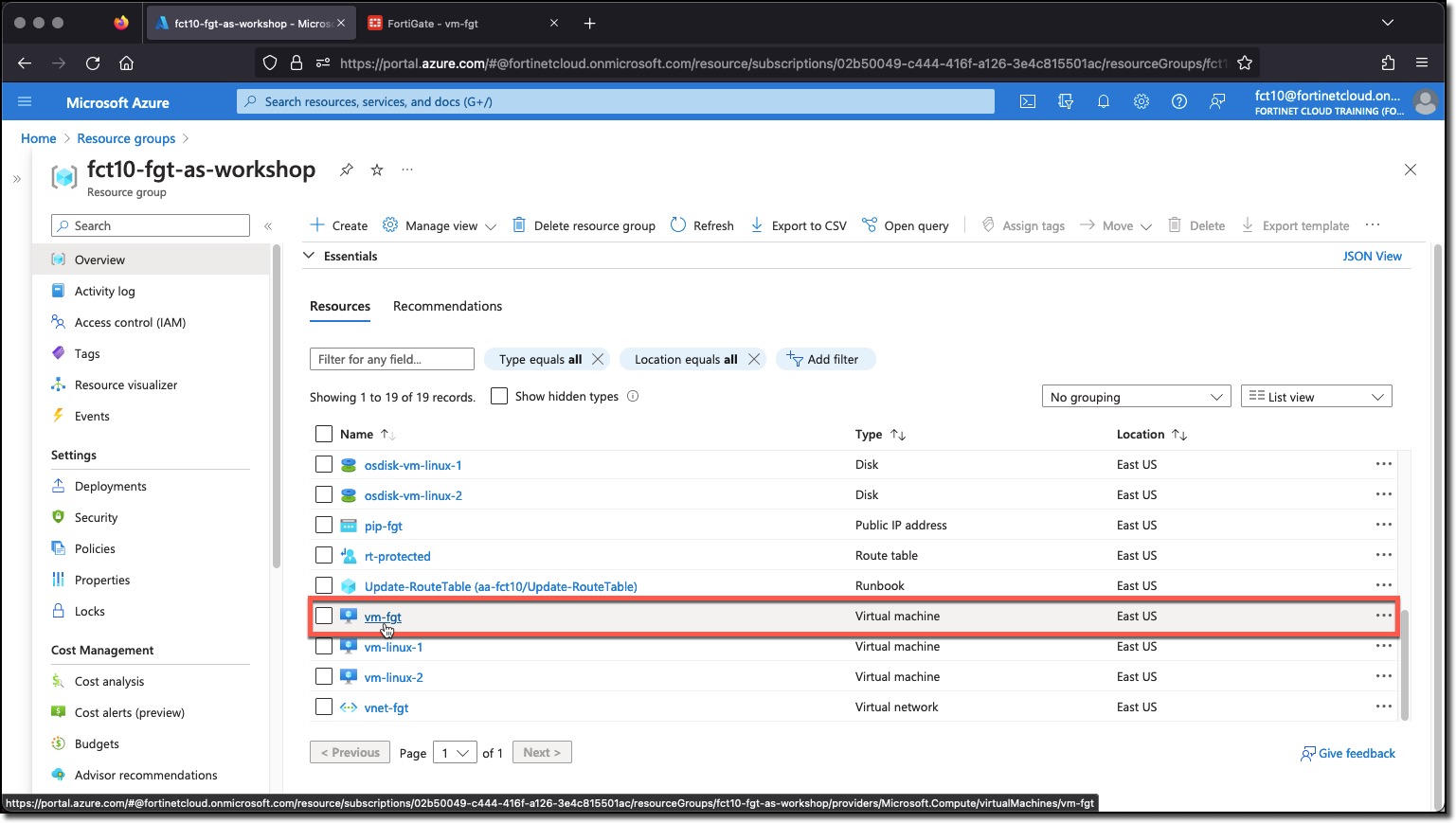Viewport: 1456px width, 823px height.
Task: Click the browser reload button
Action: (93, 63)
